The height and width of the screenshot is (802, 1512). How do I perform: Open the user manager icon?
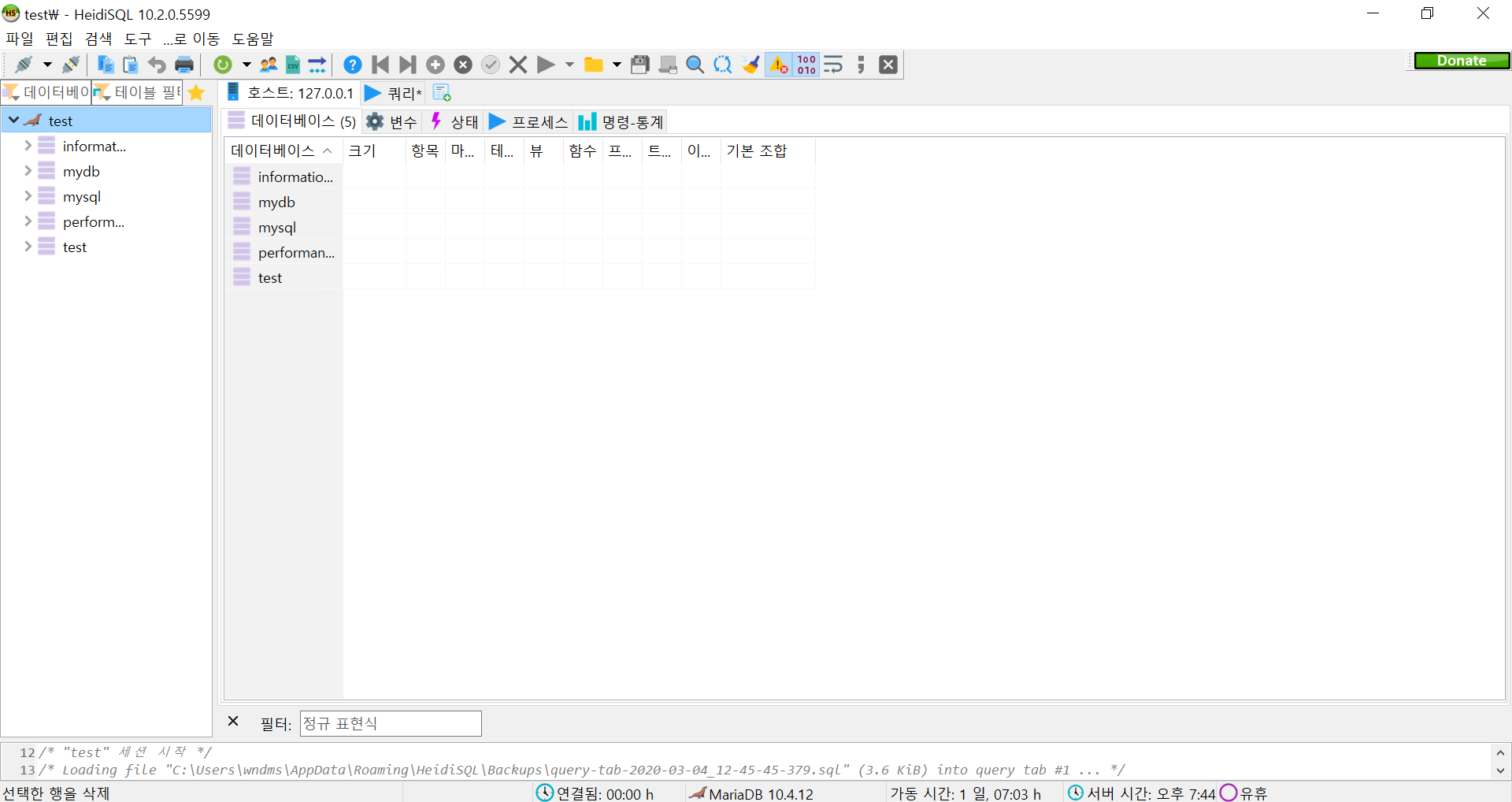pyautogui.click(x=269, y=65)
